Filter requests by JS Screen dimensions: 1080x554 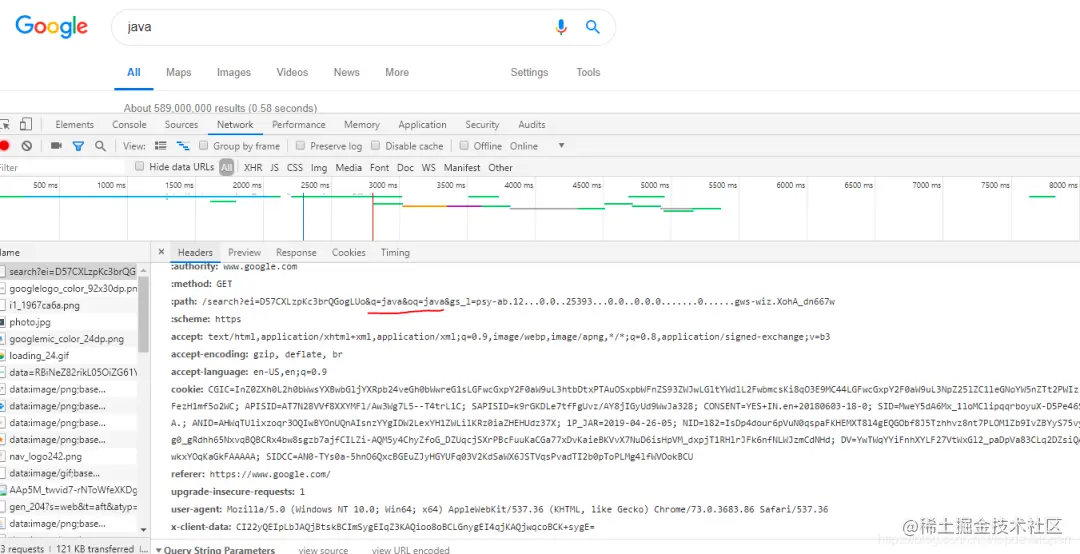click(274, 167)
